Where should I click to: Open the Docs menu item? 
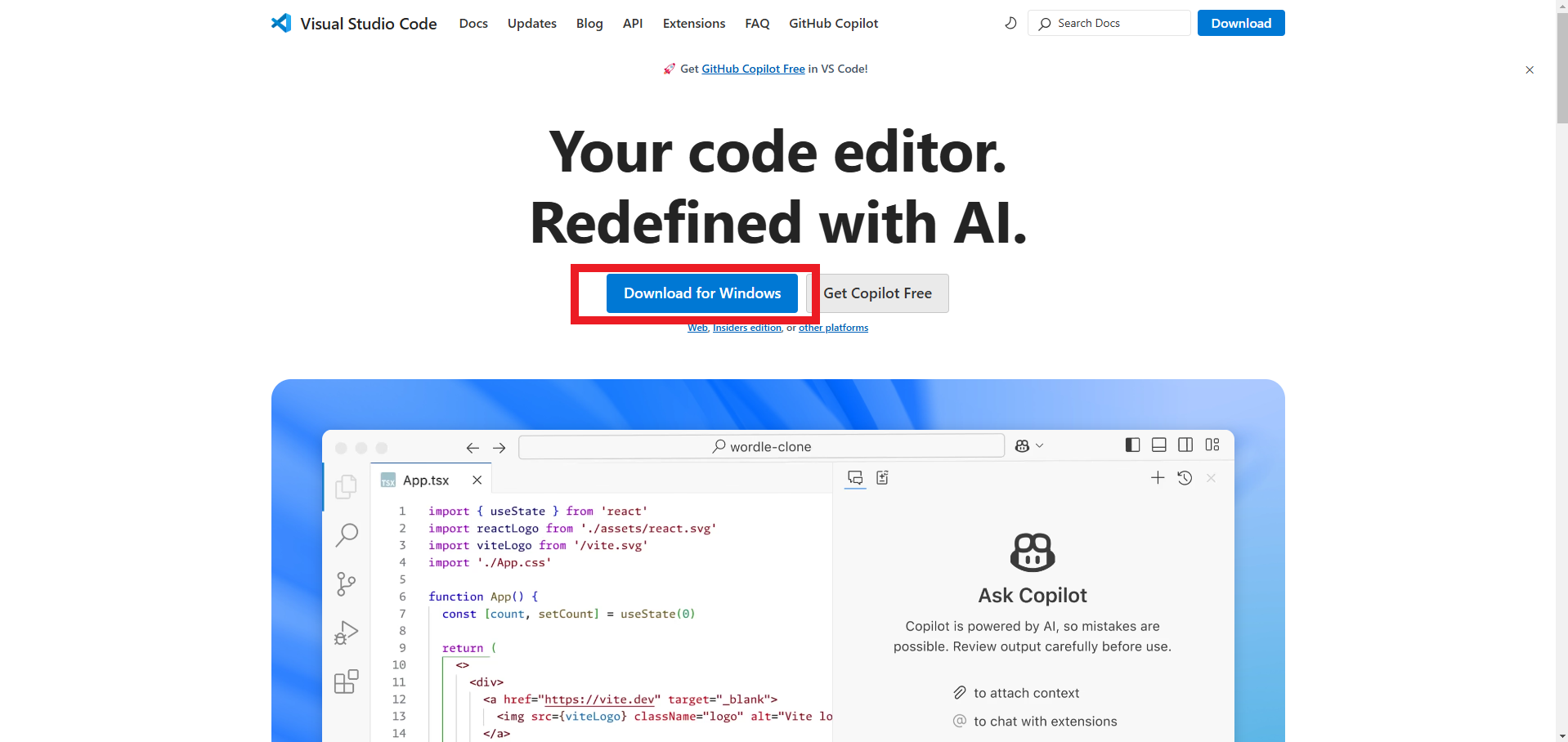click(x=473, y=24)
